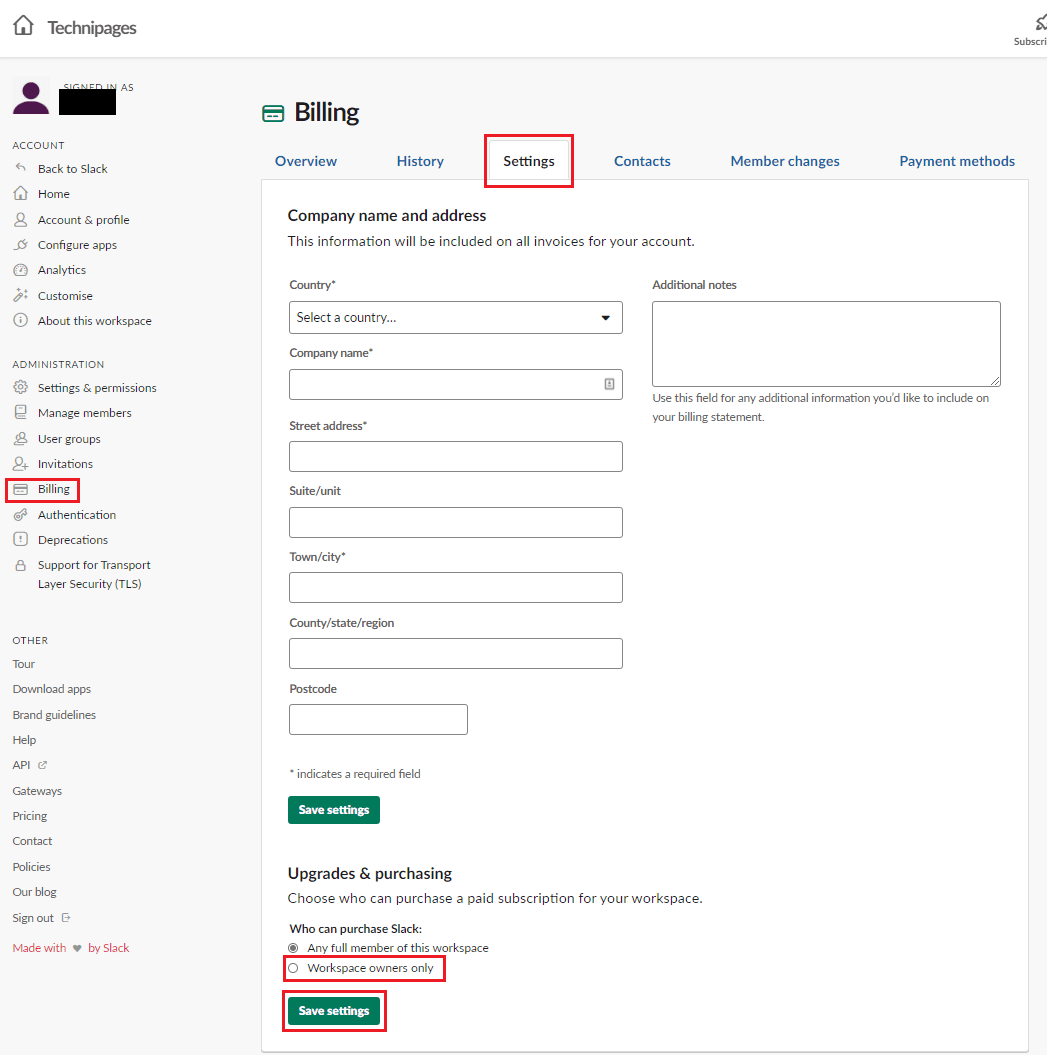
Task: Click the home icon beside Technipages
Action: tap(23, 26)
